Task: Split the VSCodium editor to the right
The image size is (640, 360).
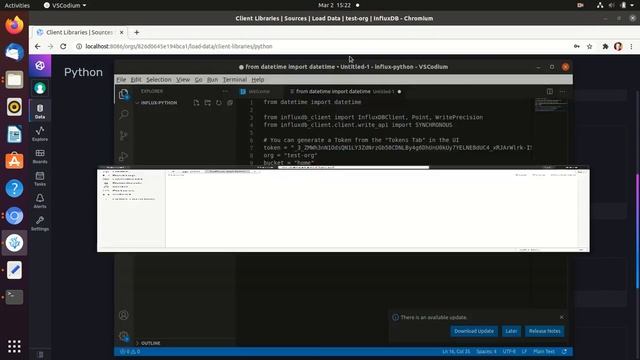Action: pyautogui.click(x=550, y=91)
